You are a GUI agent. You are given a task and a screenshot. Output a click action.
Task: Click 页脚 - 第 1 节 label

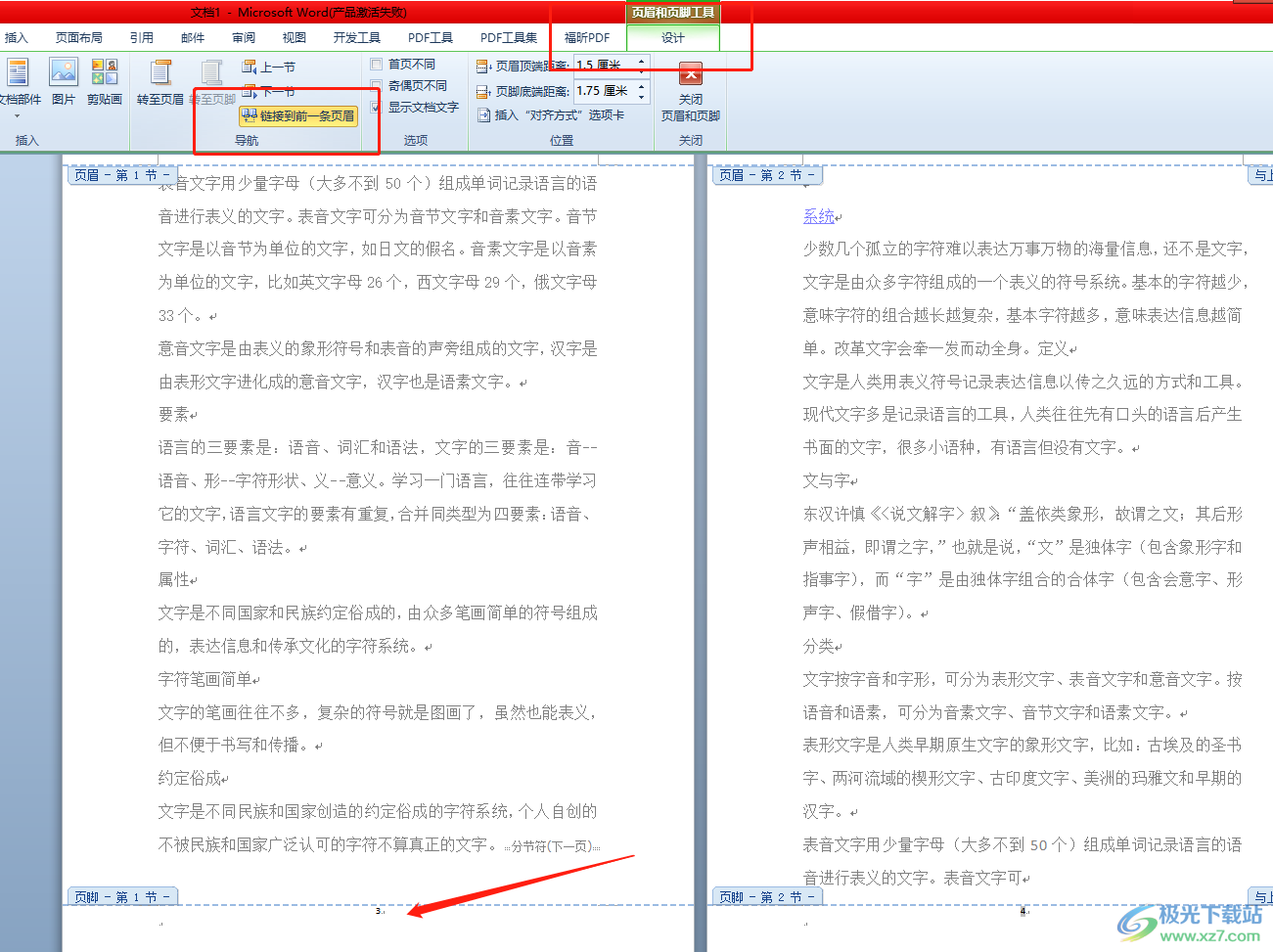[x=122, y=896]
